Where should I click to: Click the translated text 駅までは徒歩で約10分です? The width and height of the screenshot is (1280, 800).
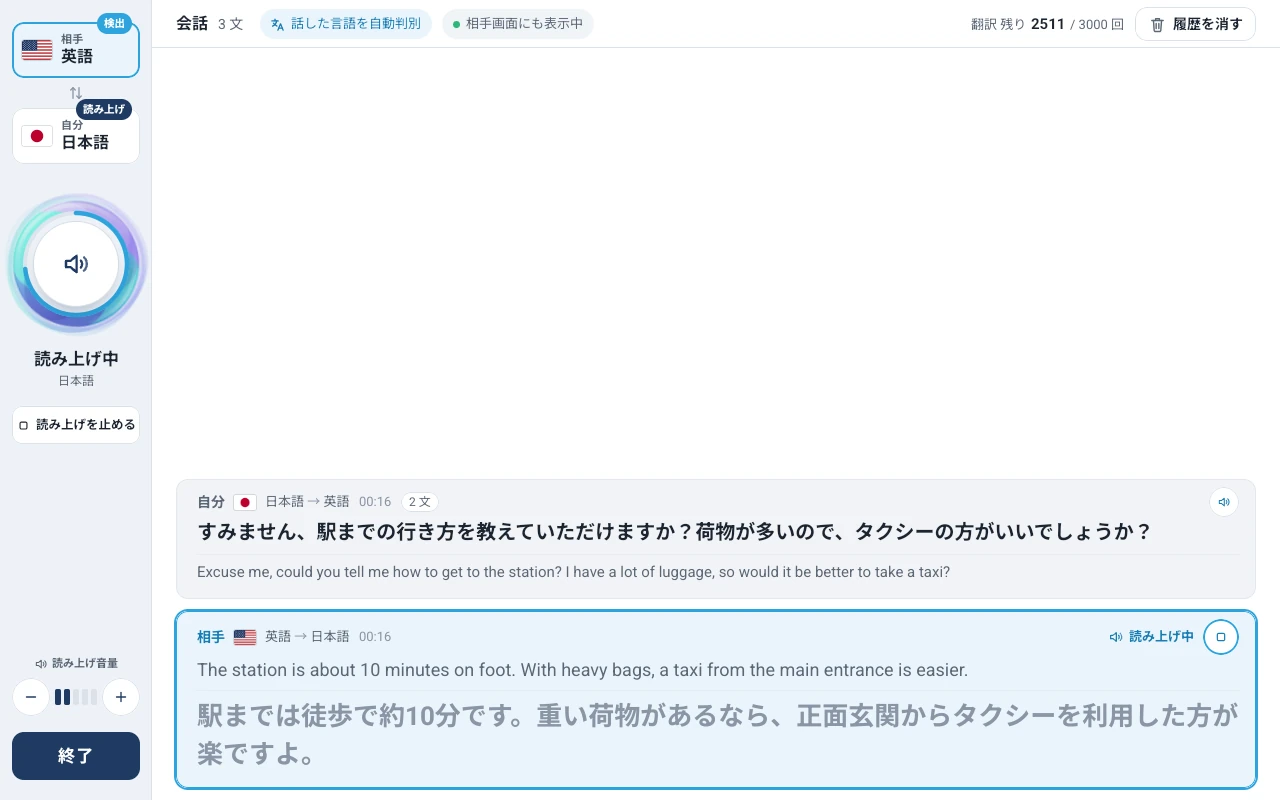click(717, 734)
